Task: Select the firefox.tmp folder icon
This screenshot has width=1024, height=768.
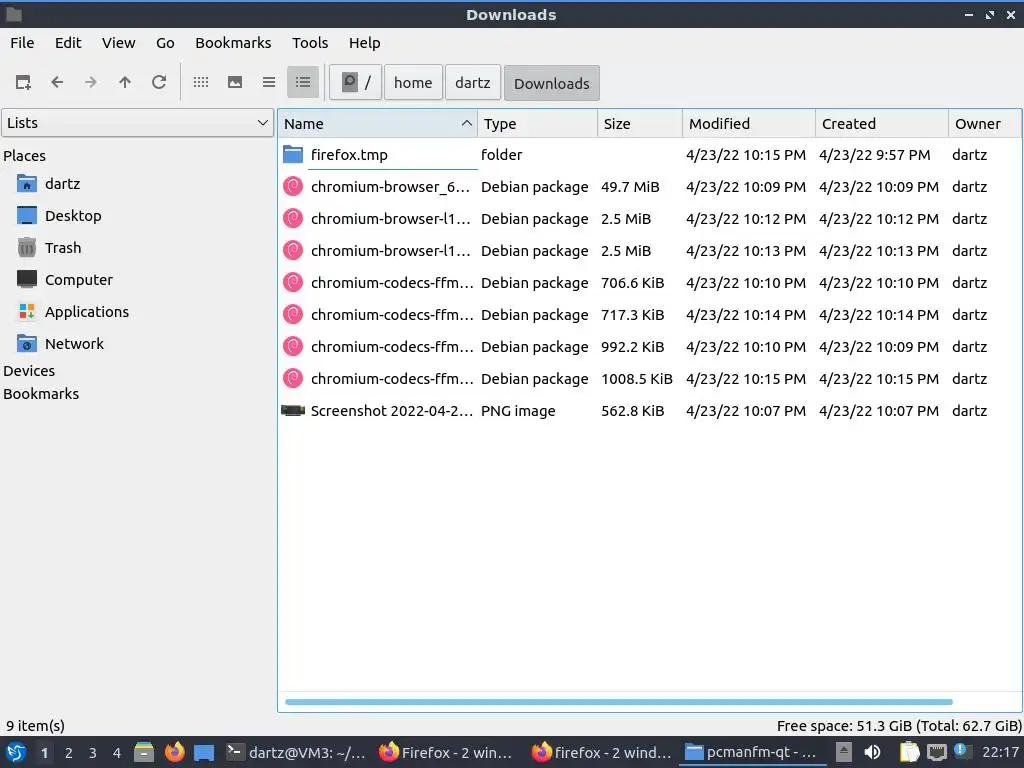Action: pos(293,155)
